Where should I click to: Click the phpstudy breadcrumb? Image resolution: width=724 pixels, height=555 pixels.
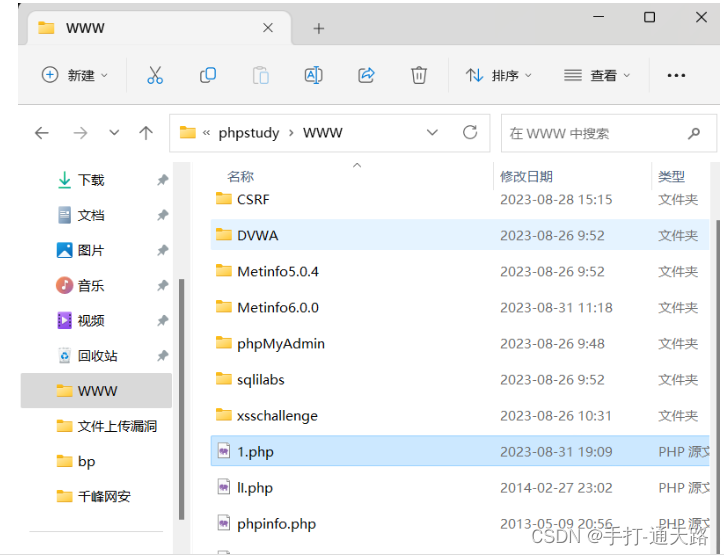click(x=249, y=133)
